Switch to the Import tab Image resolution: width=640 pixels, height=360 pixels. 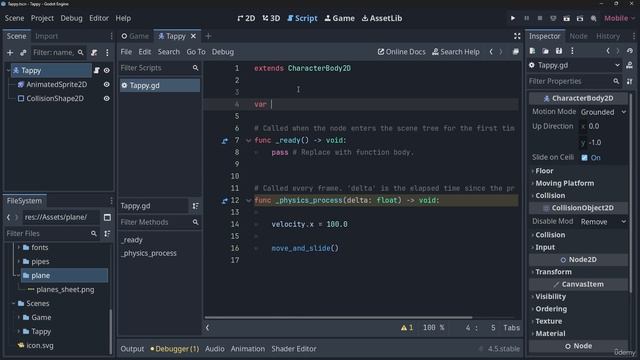pos(47,36)
